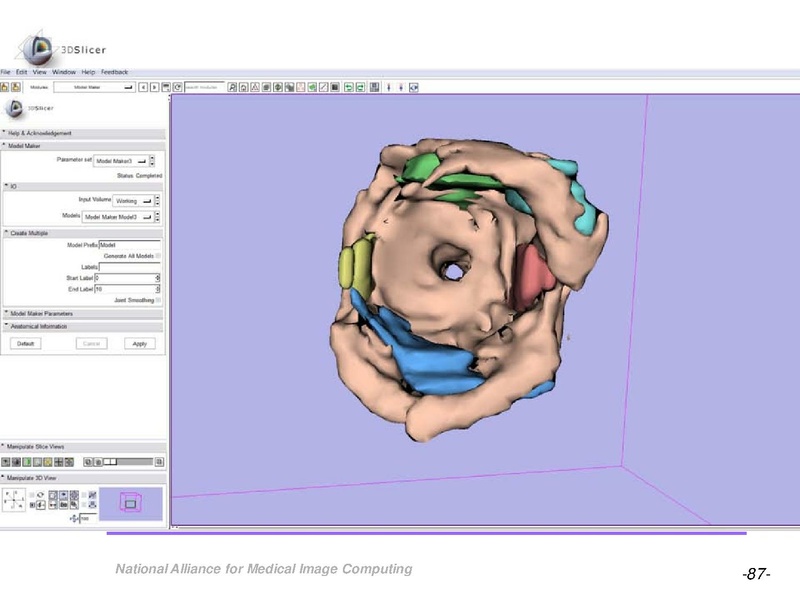Collapse the Model Maker section header
Image resolution: width=800 pixels, height=600 pixels.
(x=83, y=146)
